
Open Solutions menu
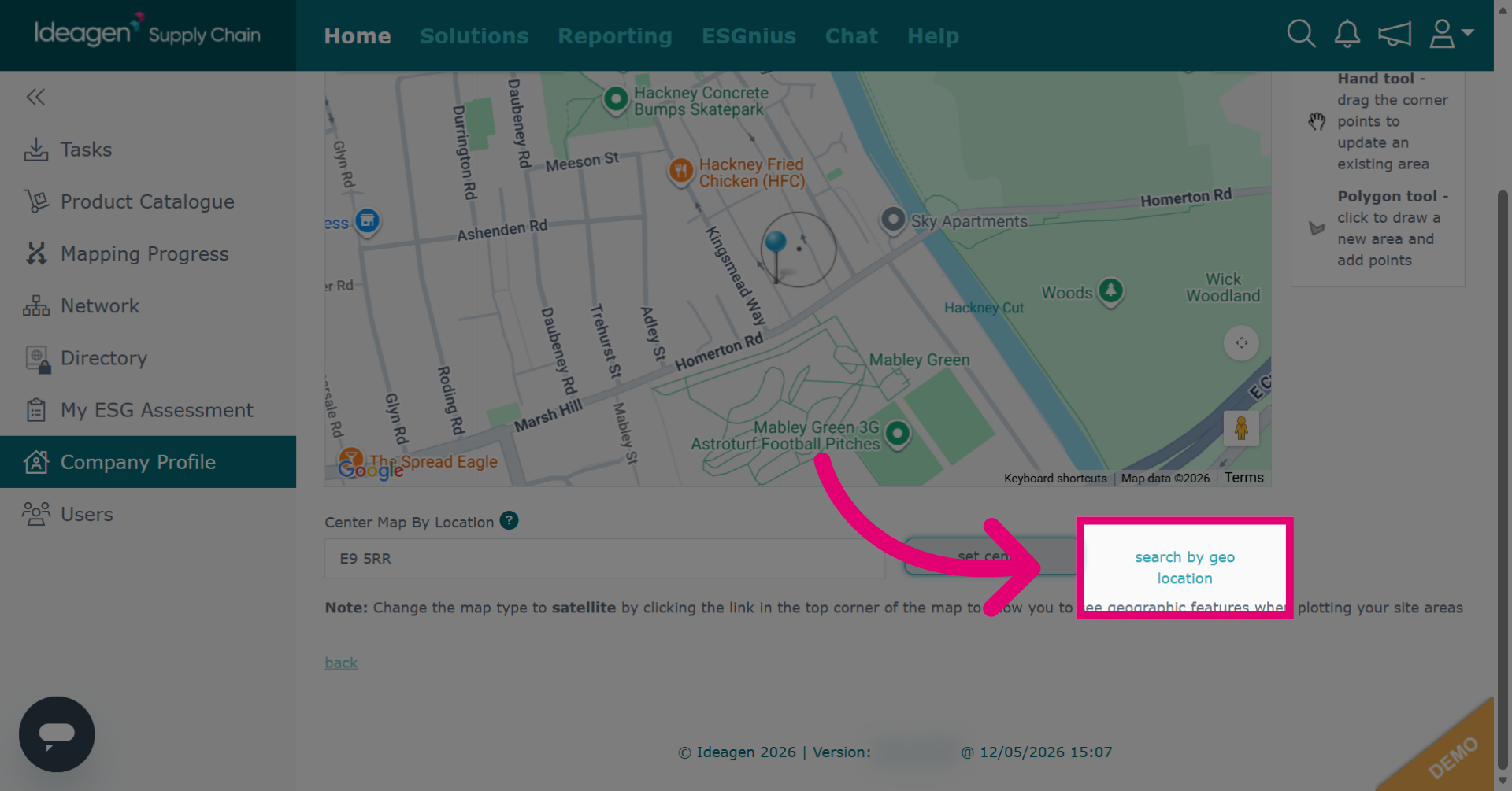point(474,36)
